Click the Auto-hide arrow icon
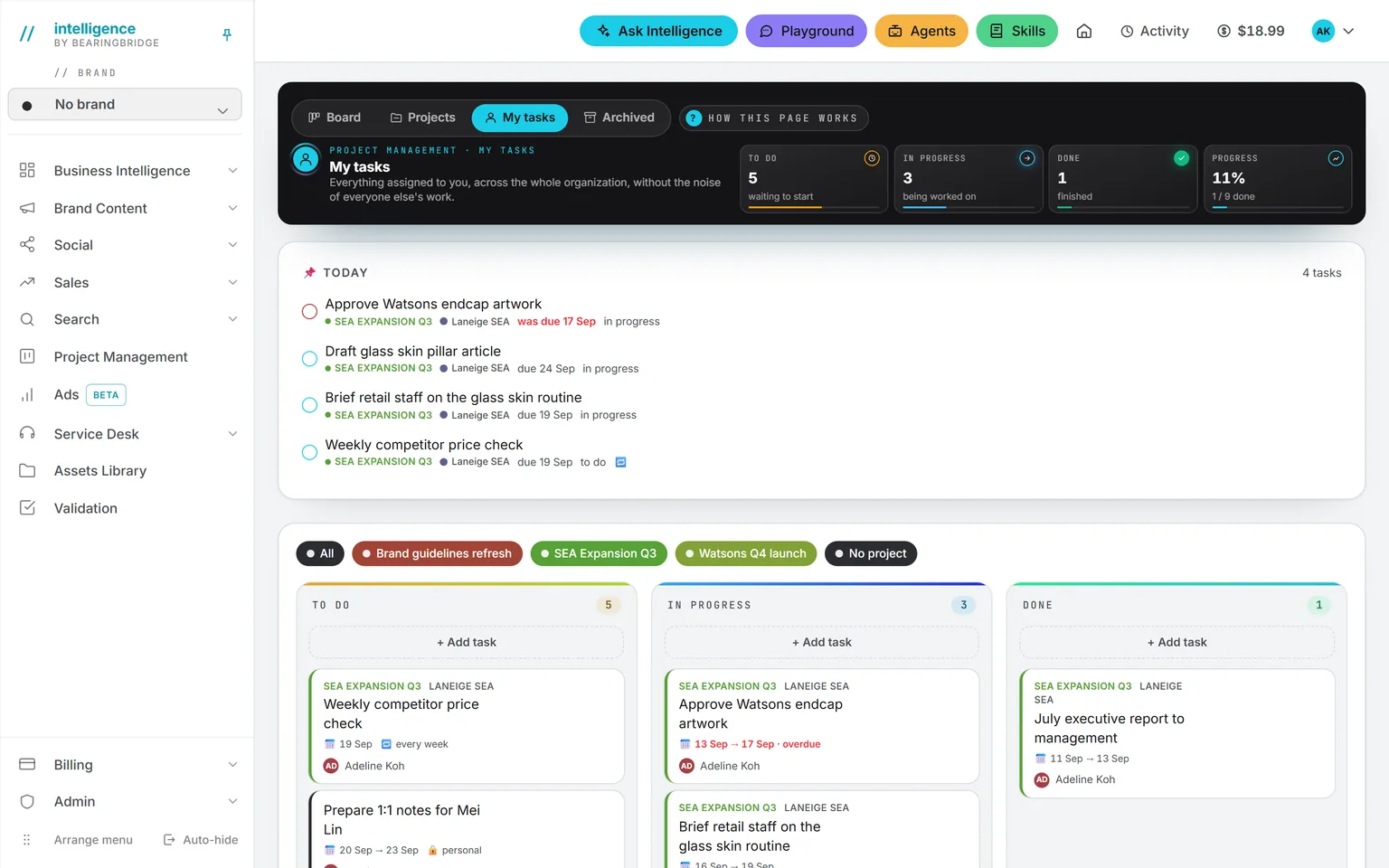Viewport: 1389px width, 868px height. (x=169, y=840)
